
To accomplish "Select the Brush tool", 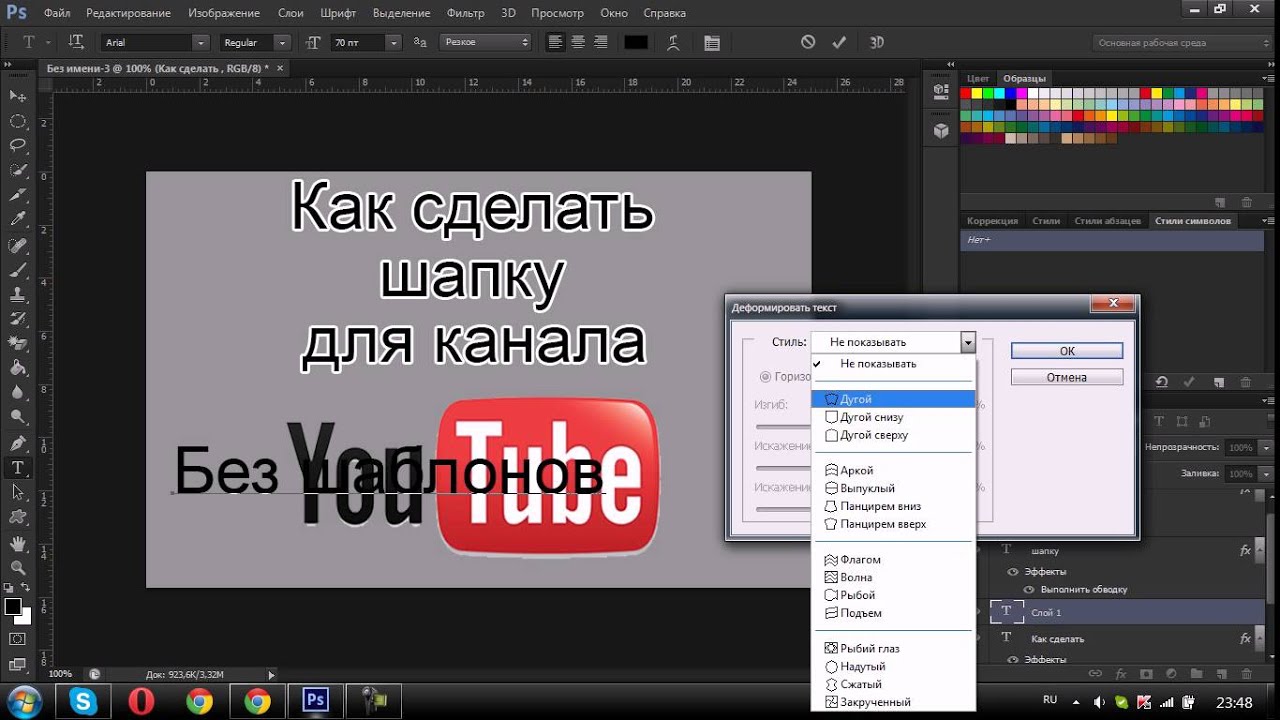I will point(18,269).
